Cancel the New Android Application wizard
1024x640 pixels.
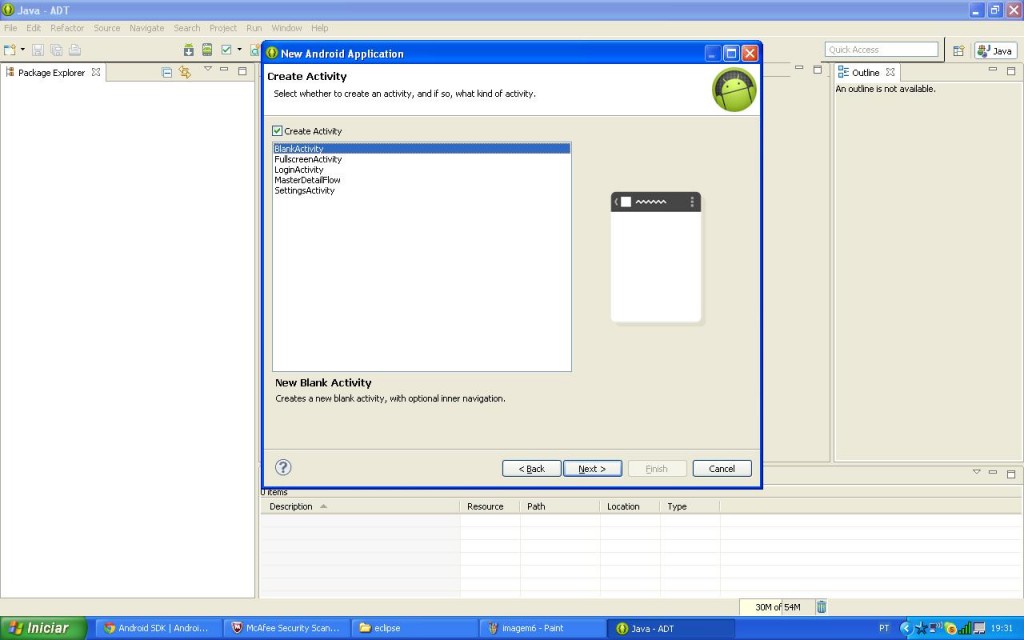[722, 468]
